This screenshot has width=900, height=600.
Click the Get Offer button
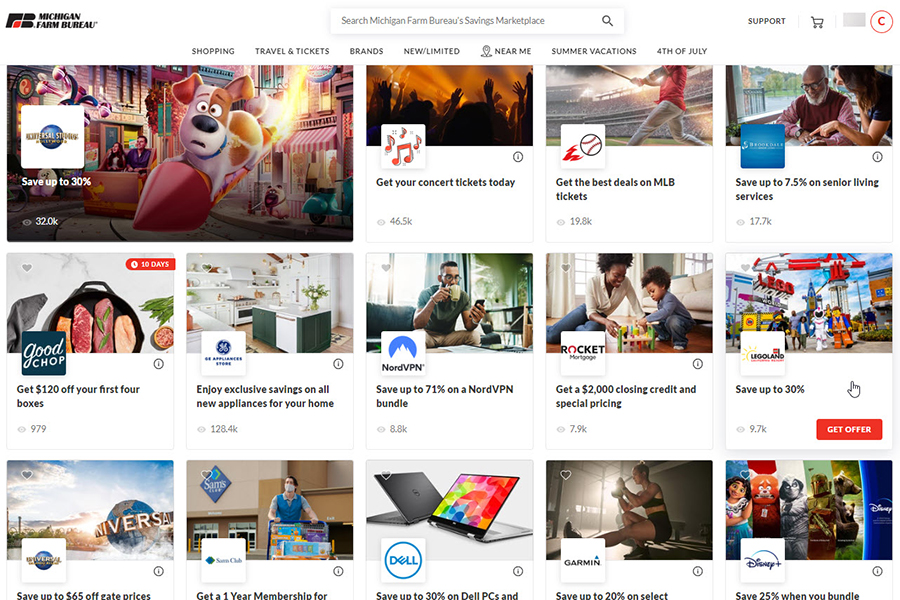[x=849, y=429]
